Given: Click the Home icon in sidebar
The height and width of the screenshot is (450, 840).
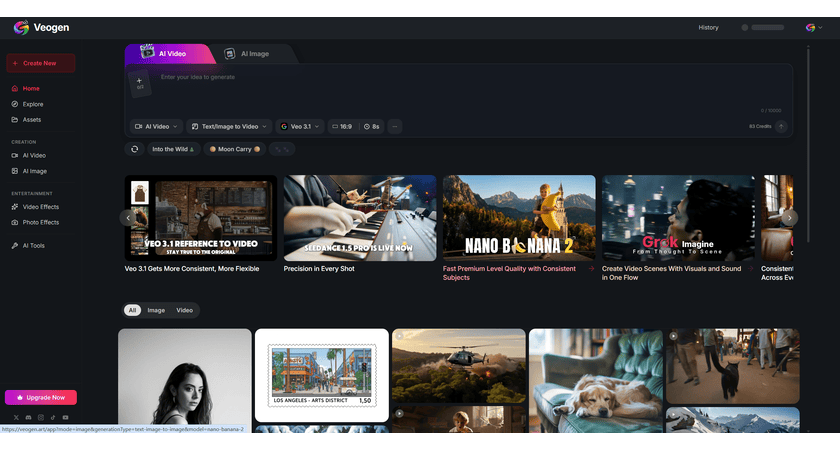Looking at the screenshot, I should coord(15,88).
